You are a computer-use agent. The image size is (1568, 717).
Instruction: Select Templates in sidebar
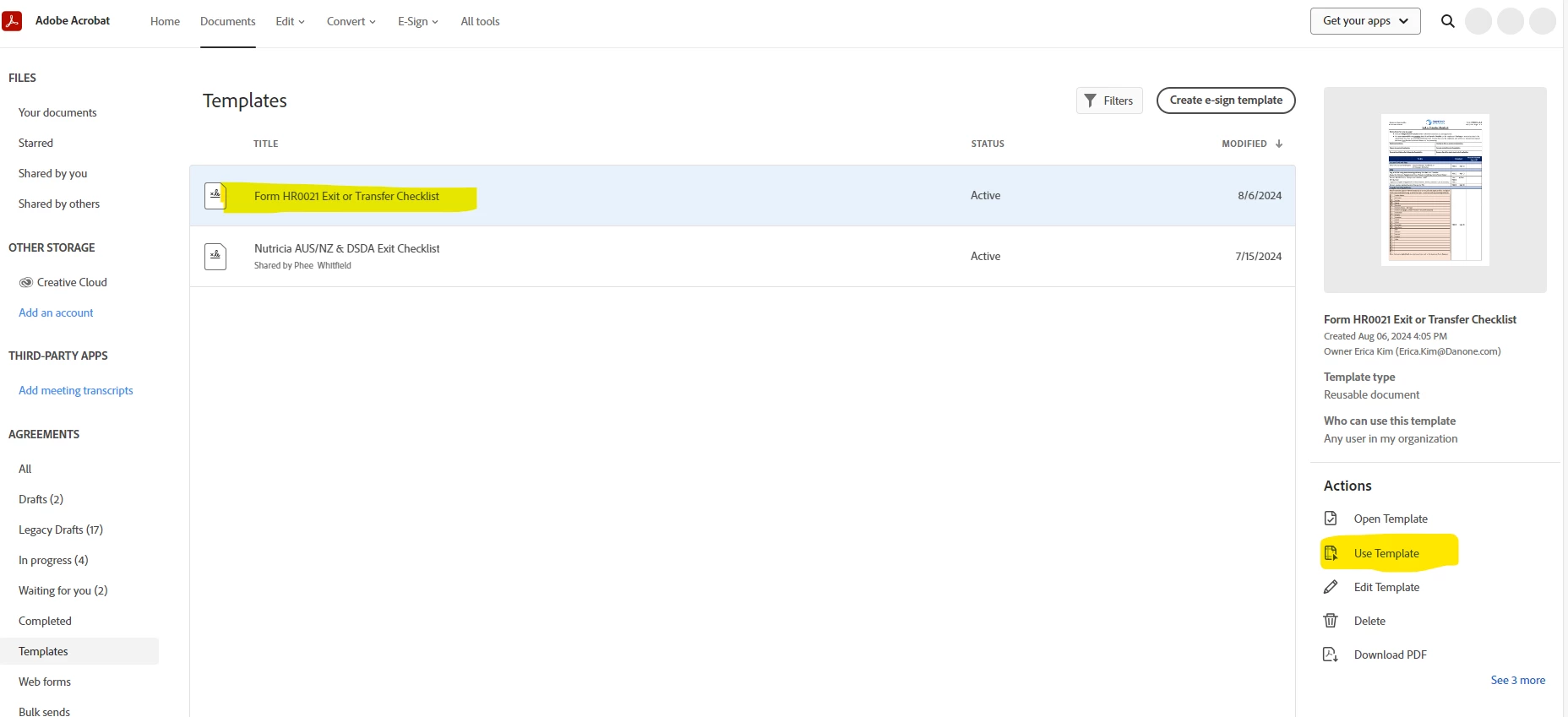(79, 651)
